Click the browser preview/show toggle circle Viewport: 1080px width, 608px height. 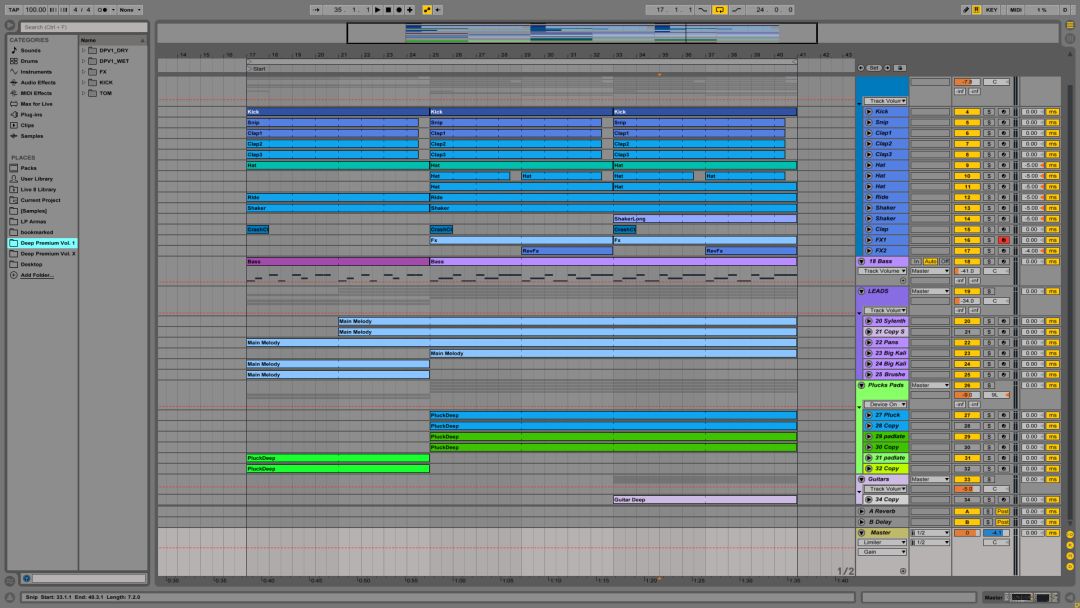[x=10, y=25]
